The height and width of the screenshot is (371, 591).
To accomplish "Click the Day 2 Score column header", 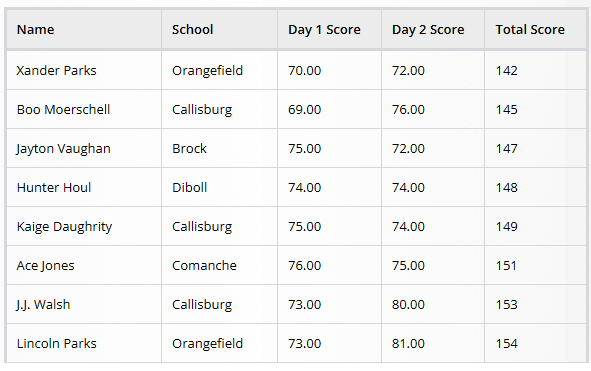I will pyautogui.click(x=433, y=29).
